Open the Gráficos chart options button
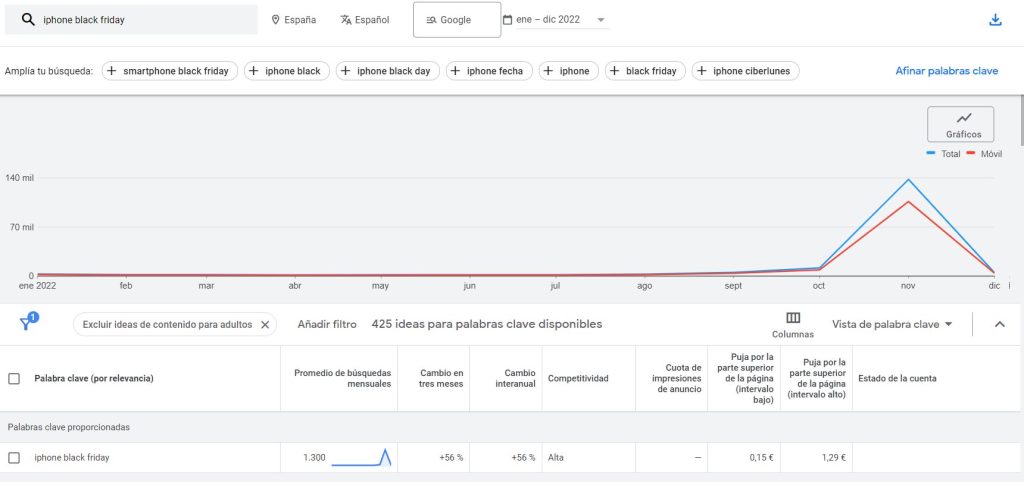The height and width of the screenshot is (482, 1024). point(961,124)
